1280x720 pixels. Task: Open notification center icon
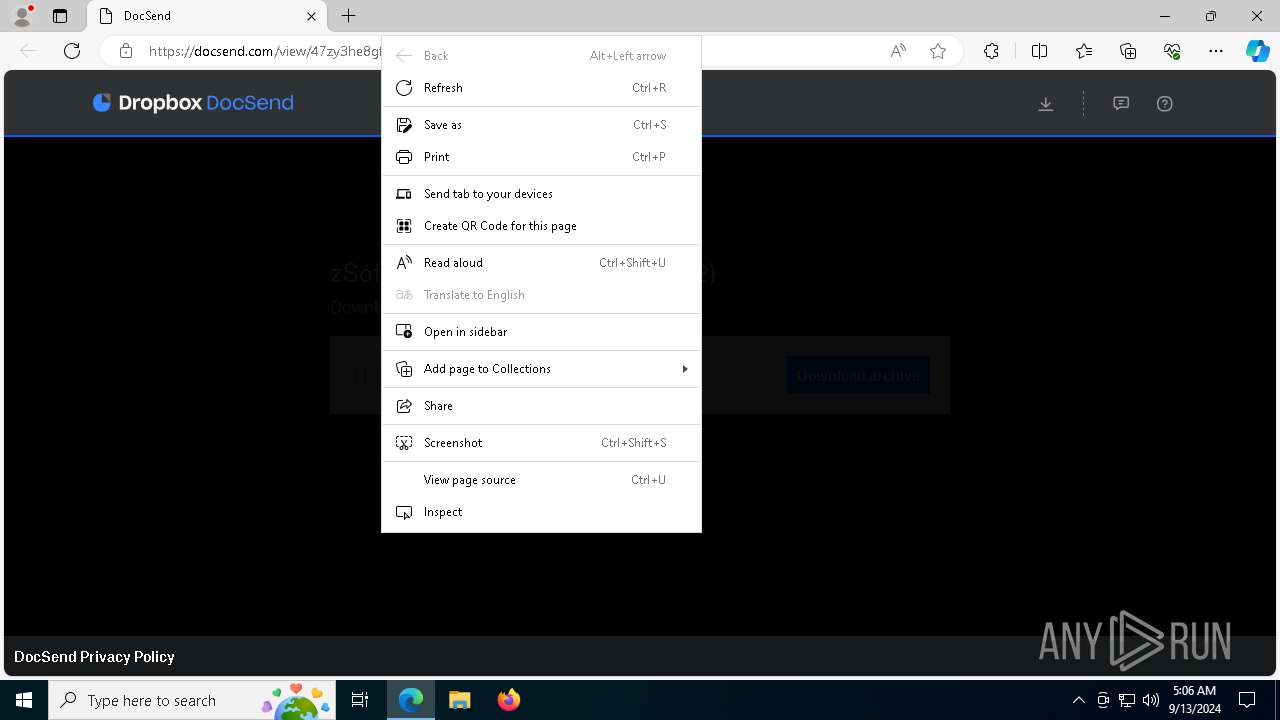tap(1247, 700)
